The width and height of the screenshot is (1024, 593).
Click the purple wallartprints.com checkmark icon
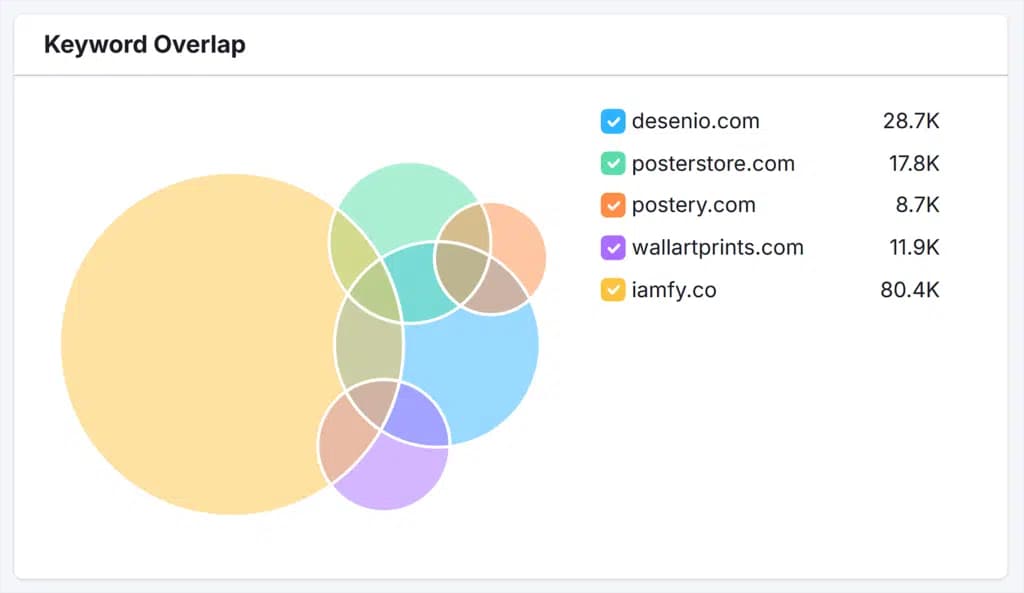point(612,247)
